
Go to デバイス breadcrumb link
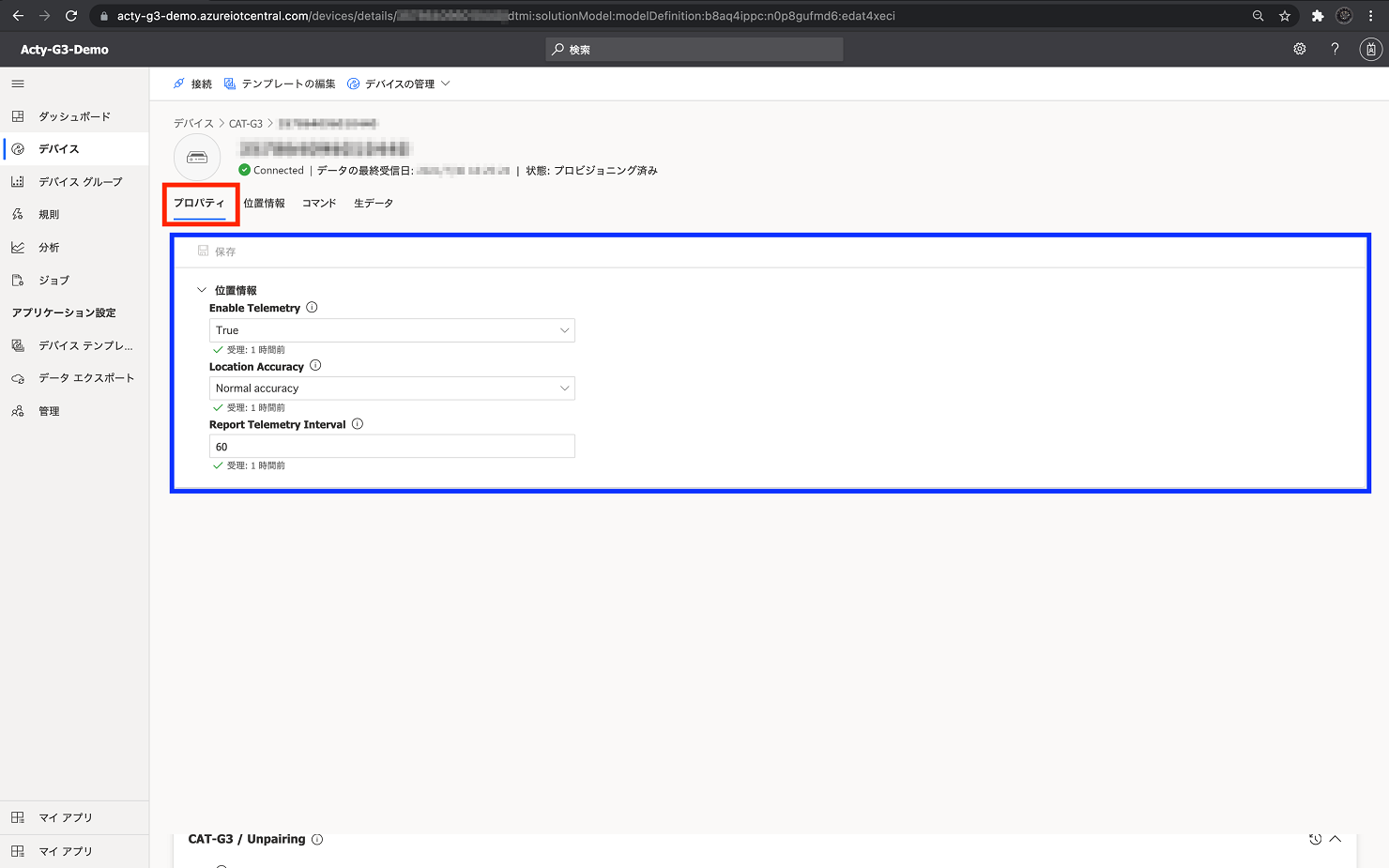[193, 123]
